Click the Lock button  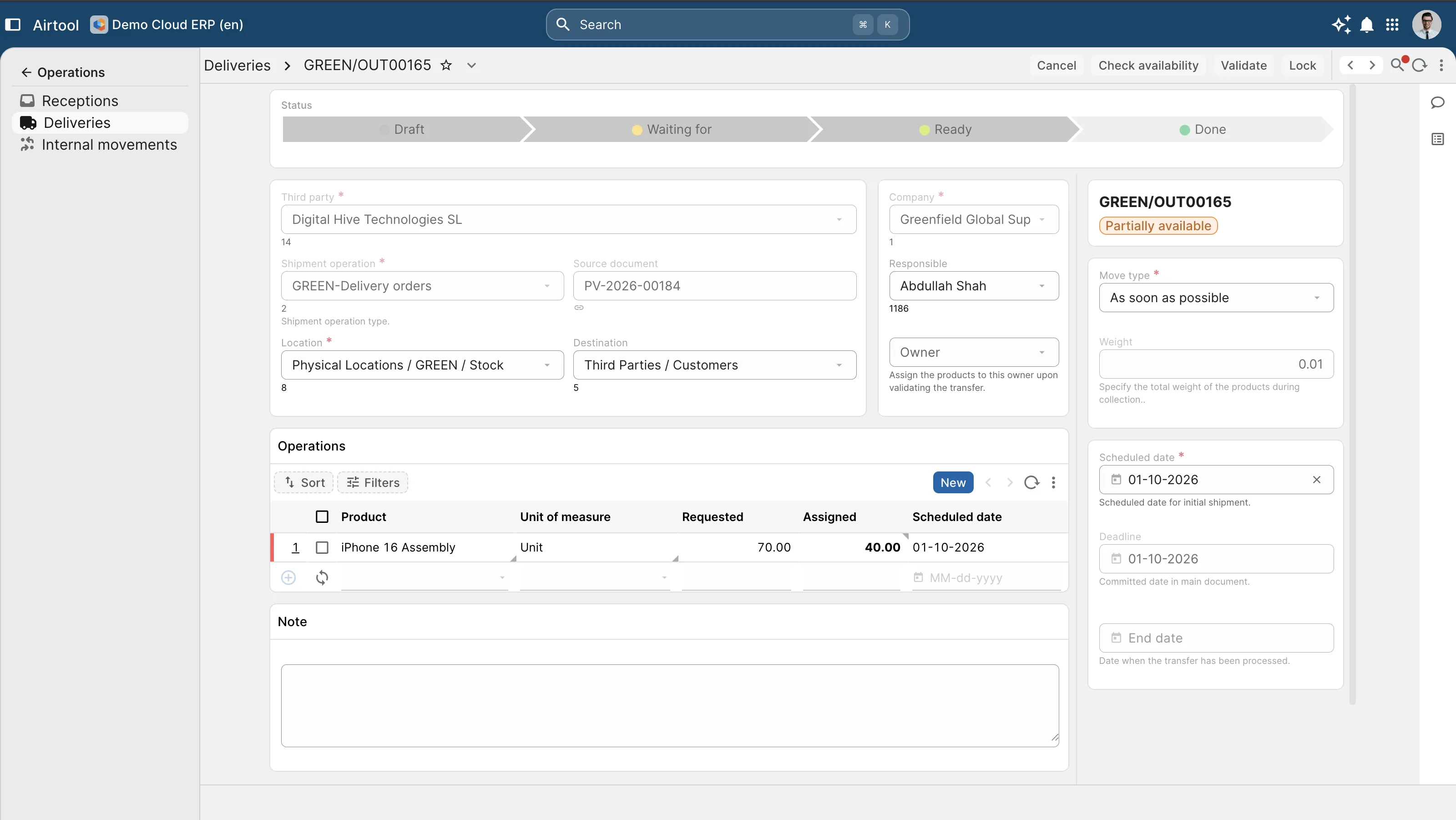point(1302,65)
